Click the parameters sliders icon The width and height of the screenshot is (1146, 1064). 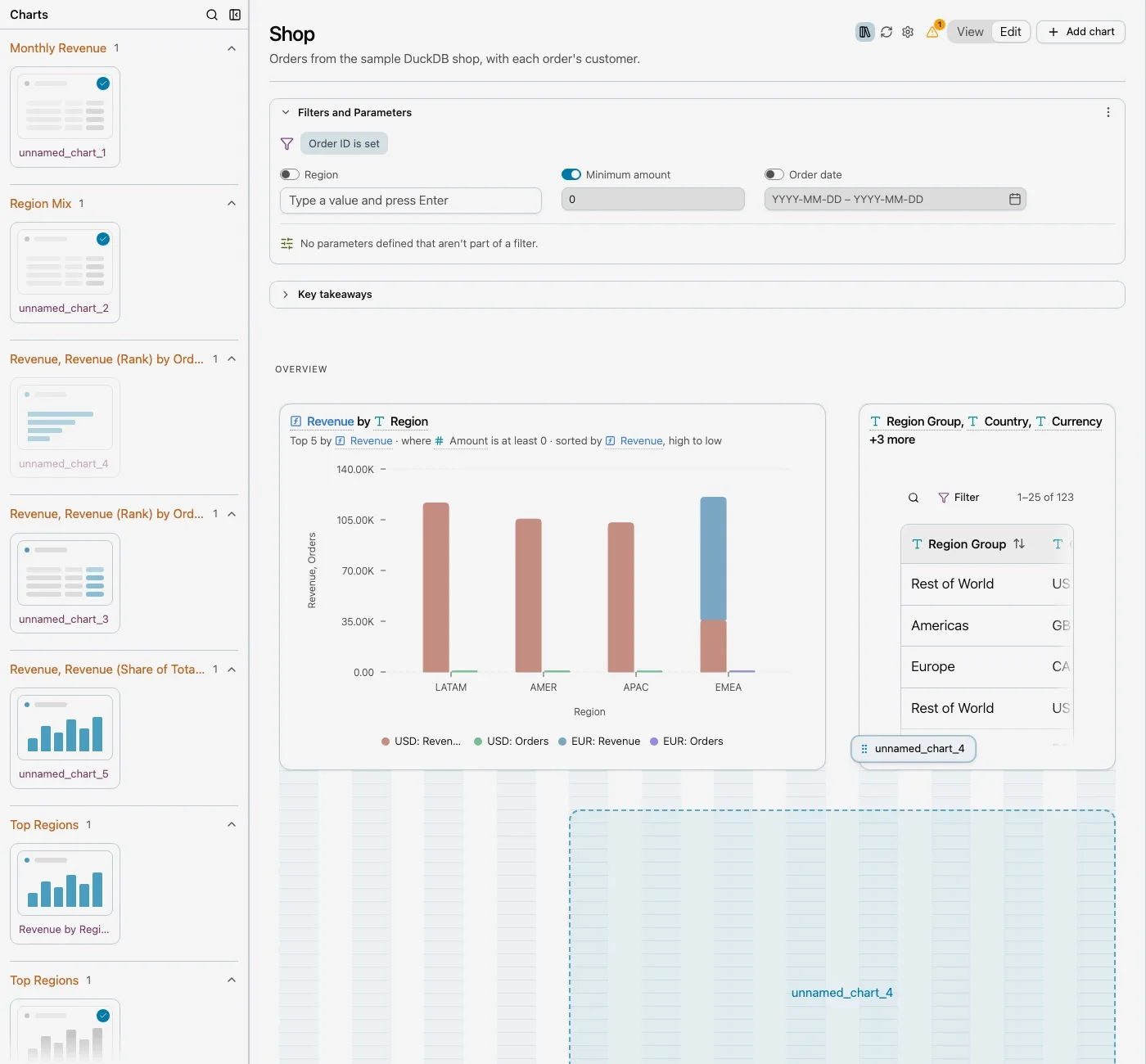(286, 244)
